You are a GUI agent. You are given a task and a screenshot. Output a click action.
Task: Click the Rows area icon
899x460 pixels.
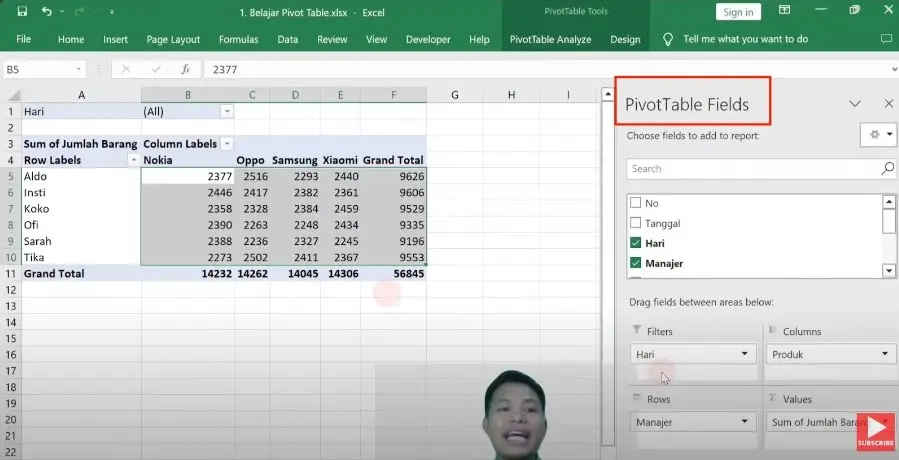pos(636,397)
